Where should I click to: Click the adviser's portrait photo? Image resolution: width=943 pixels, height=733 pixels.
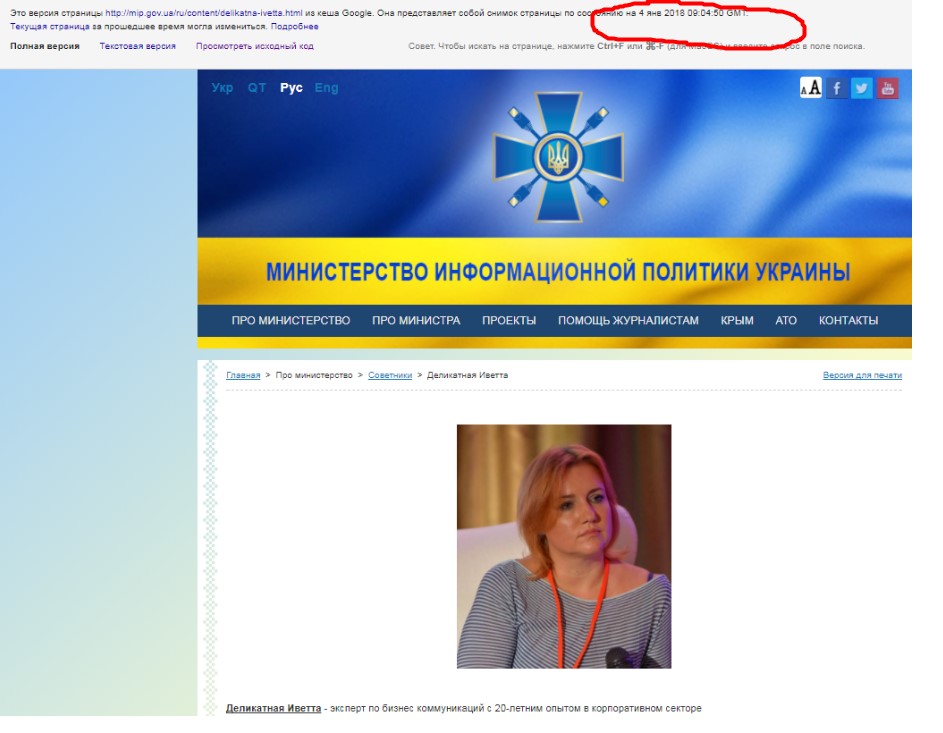click(x=564, y=546)
